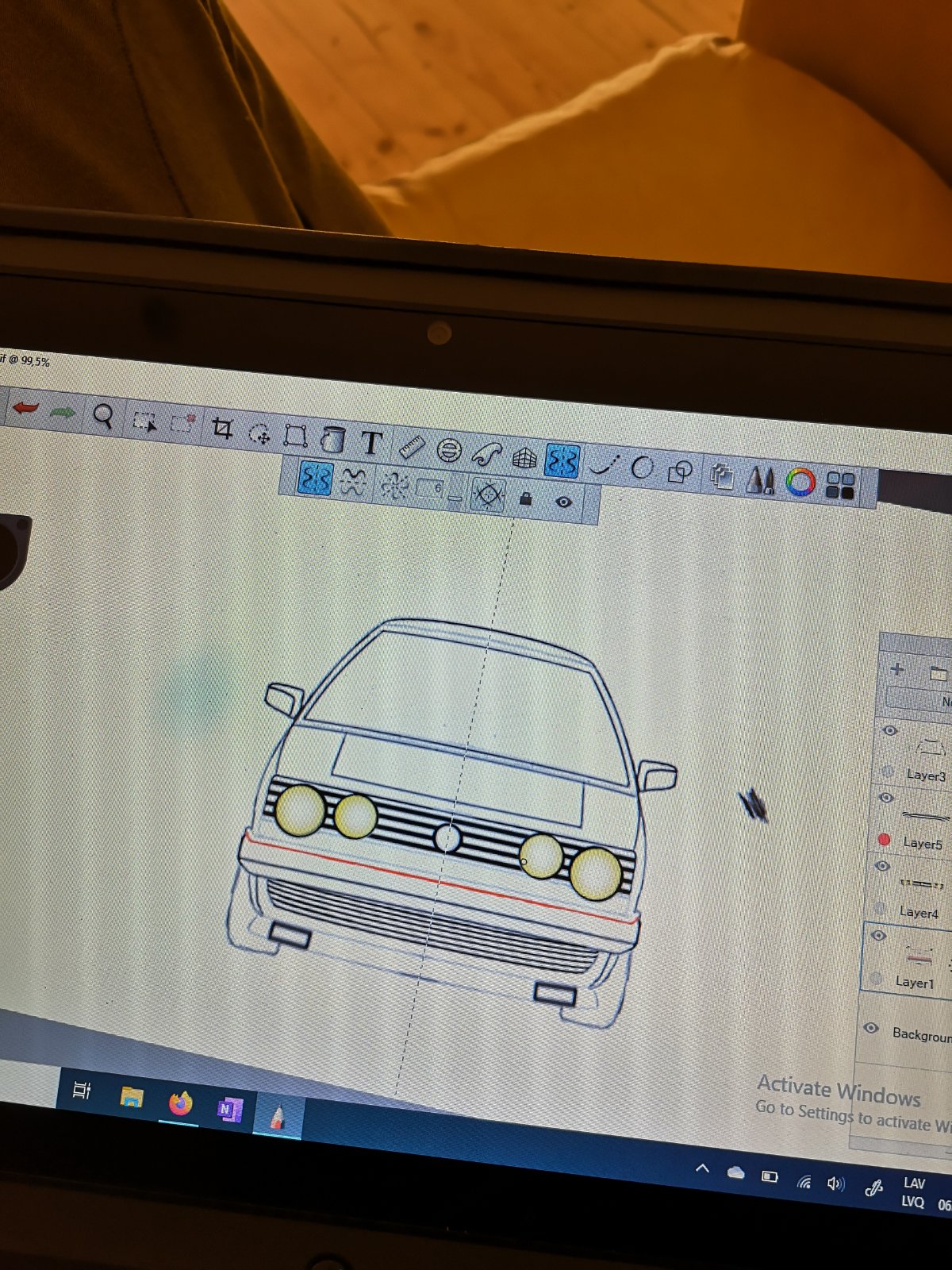Hide symmetry lines with eye icon
This screenshot has width=952, height=1270.
point(563,502)
